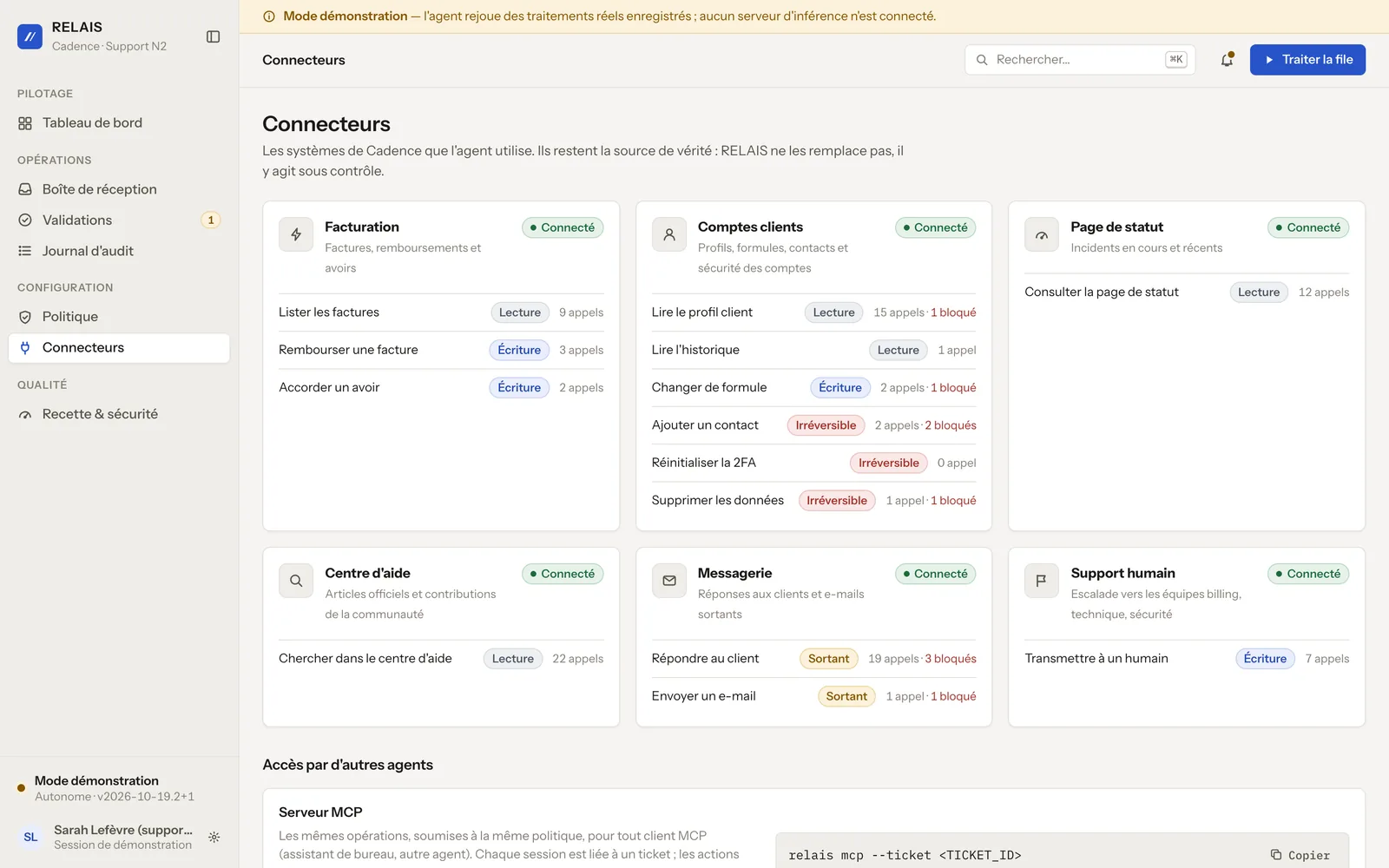Click '2 bloqués' on Ajouter un contact
This screenshot has height=868, width=1389.
pos(951,425)
